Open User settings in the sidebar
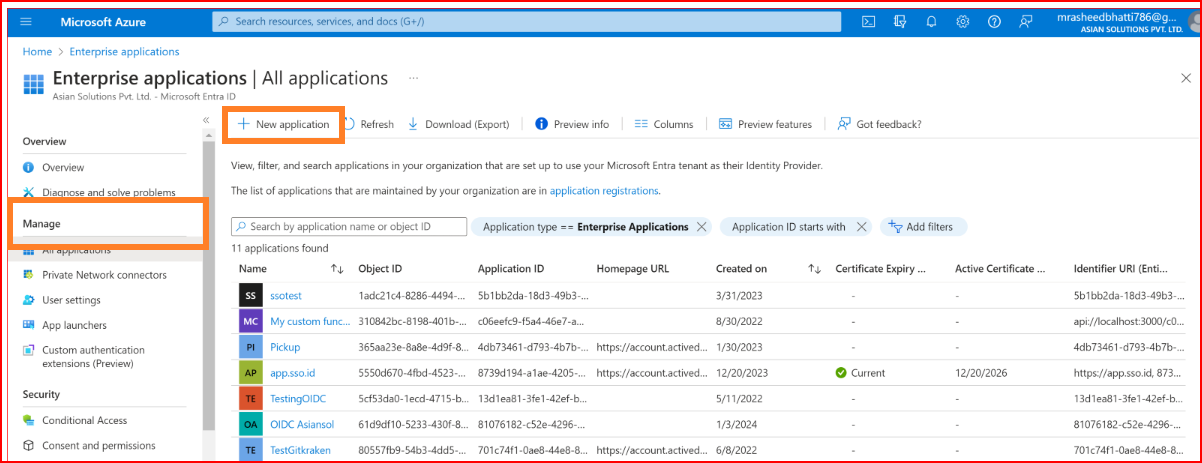 click(71, 300)
